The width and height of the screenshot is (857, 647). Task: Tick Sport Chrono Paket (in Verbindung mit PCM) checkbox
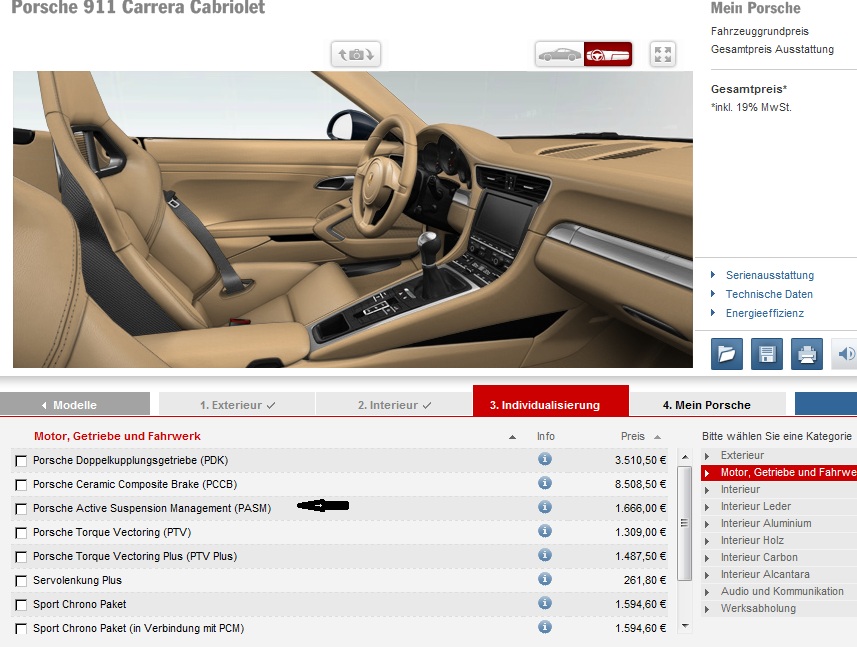coord(21,630)
